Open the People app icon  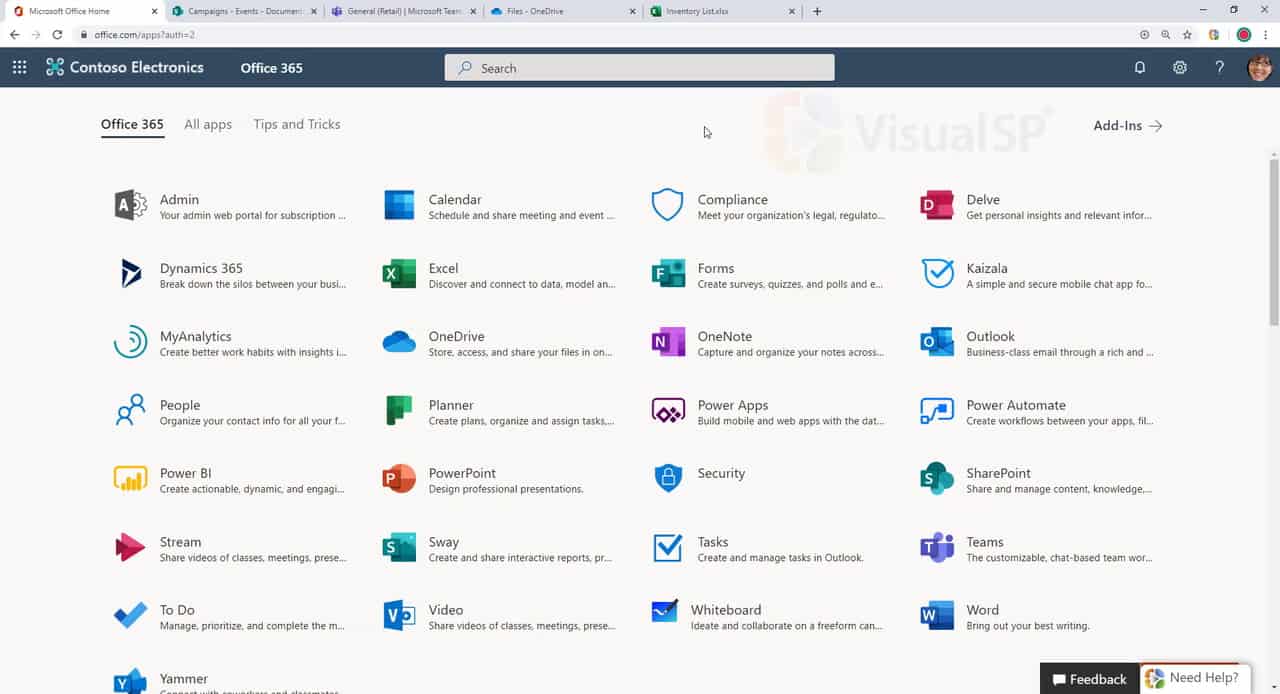click(131, 410)
